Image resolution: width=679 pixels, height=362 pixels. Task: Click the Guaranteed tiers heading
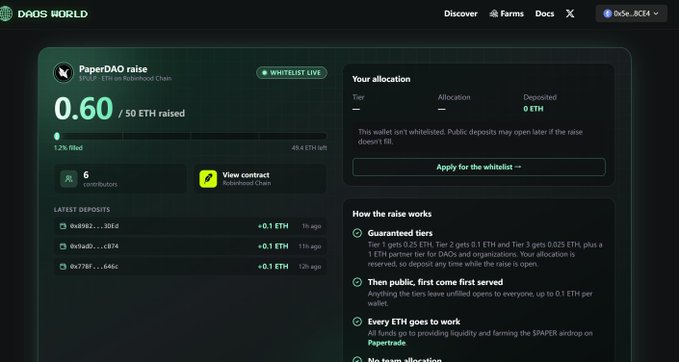(x=400, y=233)
